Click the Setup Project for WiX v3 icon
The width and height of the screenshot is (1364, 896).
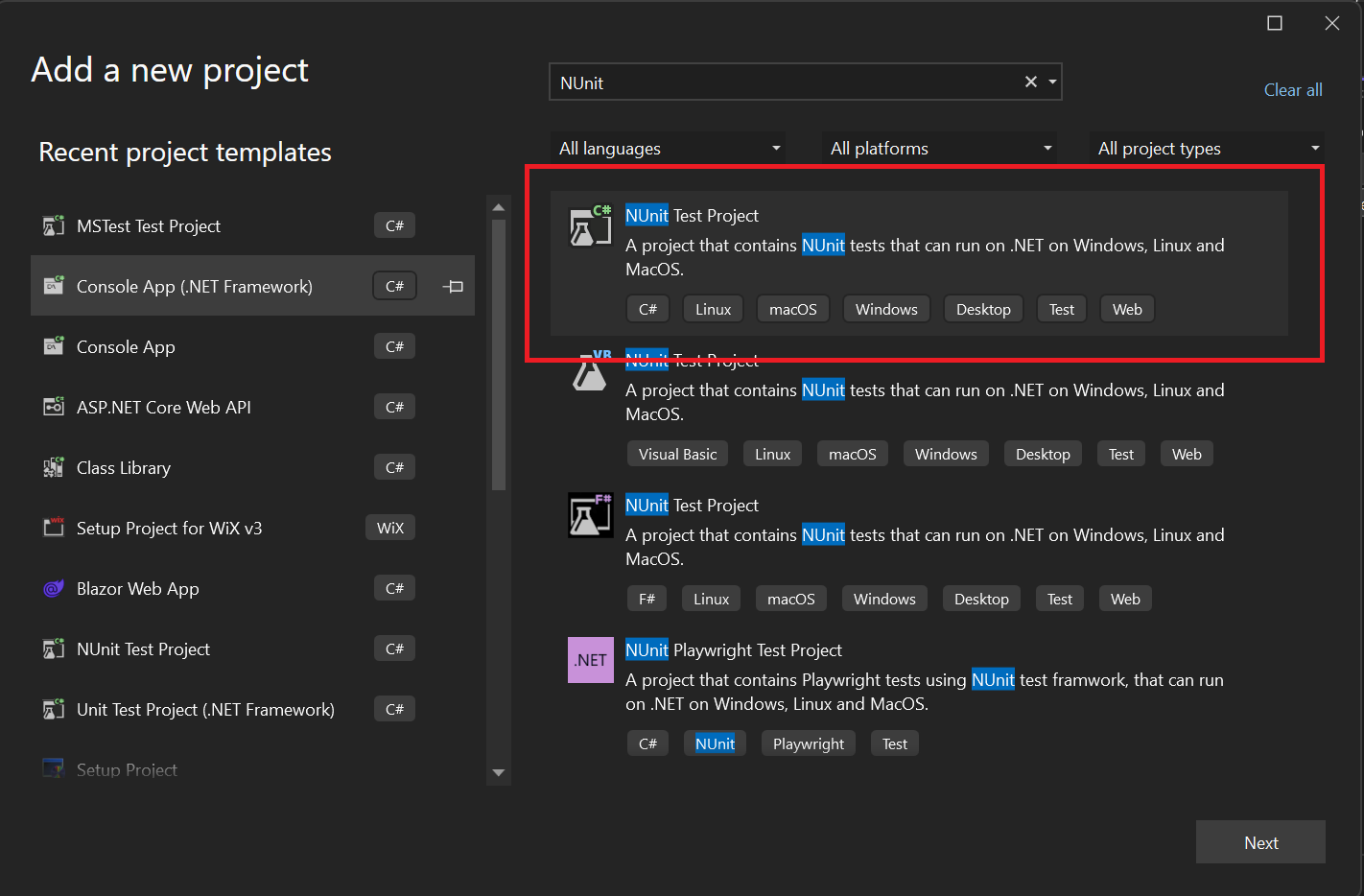click(x=53, y=527)
